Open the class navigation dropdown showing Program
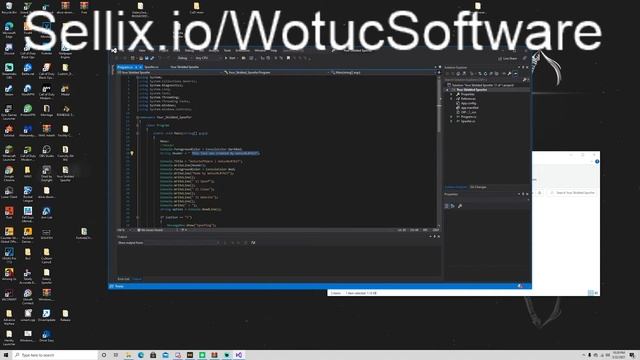This screenshot has width=640, height=360. pyautogui.click(x=276, y=73)
